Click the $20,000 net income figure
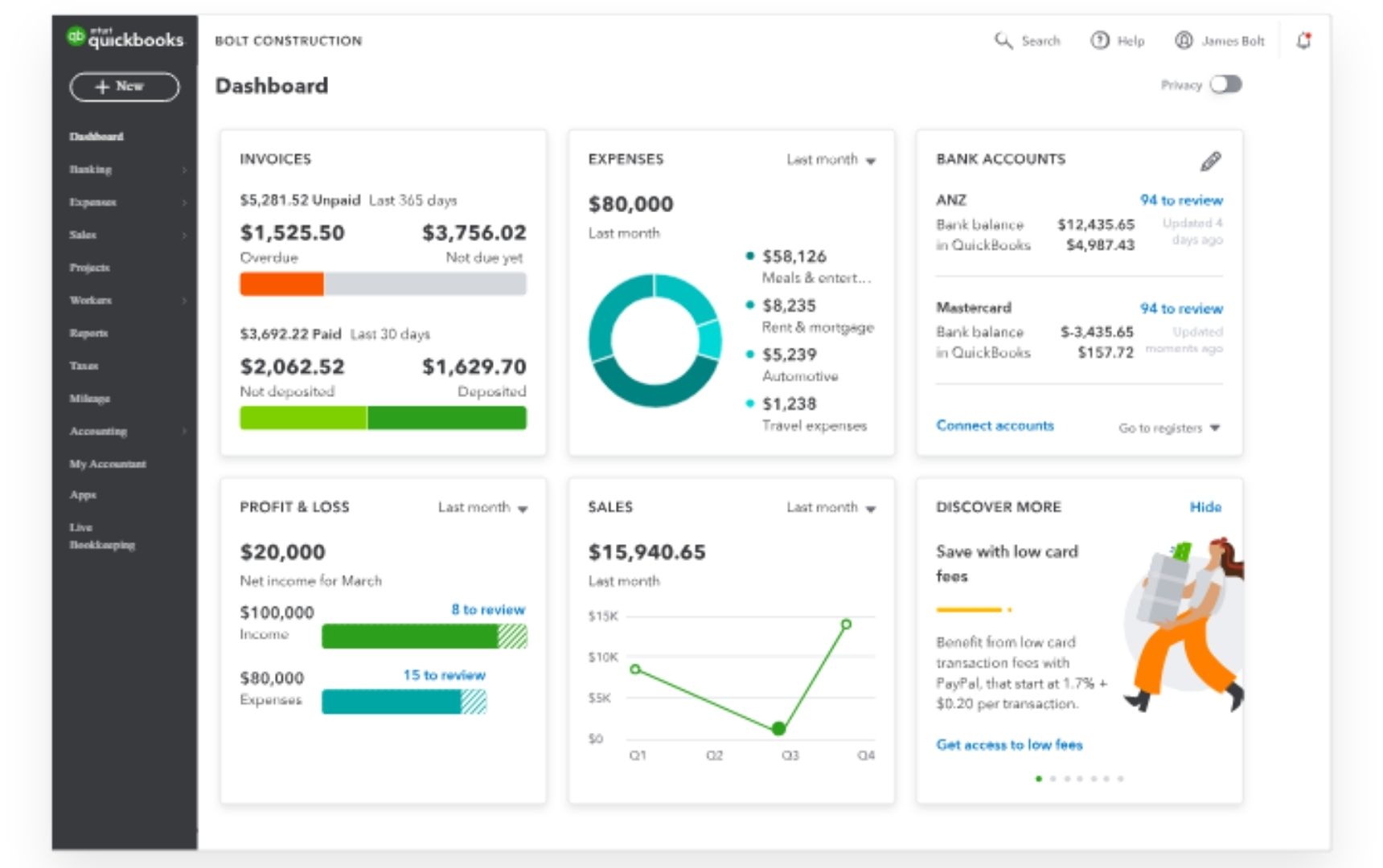The height and width of the screenshot is (868, 1383). (x=282, y=552)
